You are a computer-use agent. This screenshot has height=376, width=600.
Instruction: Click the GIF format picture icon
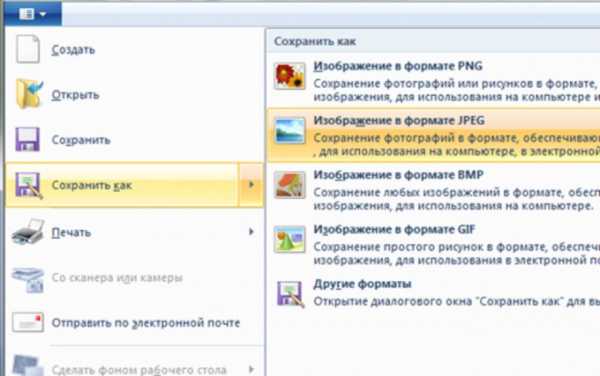pyautogui.click(x=290, y=239)
